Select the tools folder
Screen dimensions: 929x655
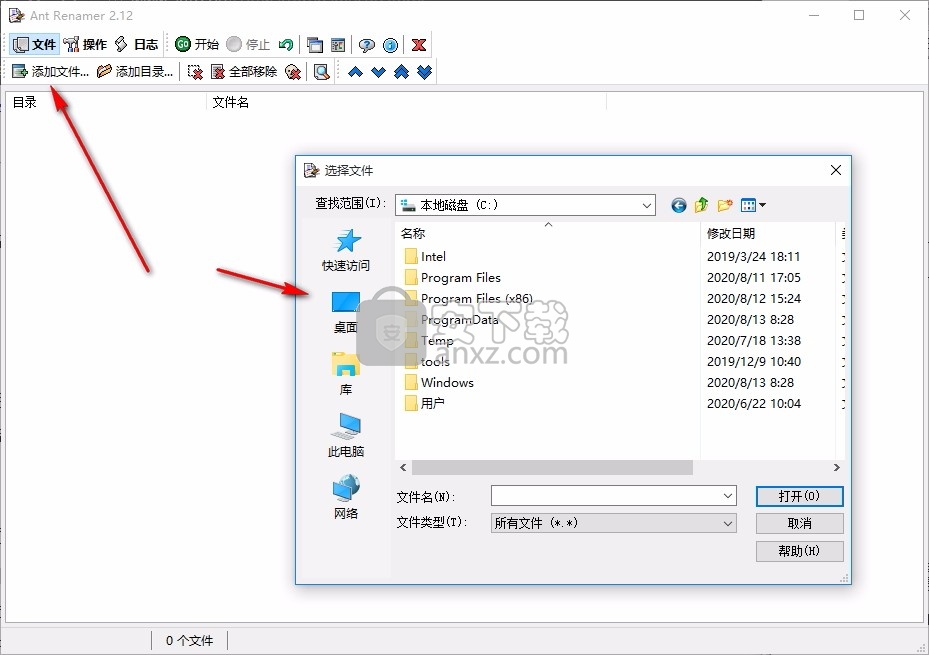(427, 362)
